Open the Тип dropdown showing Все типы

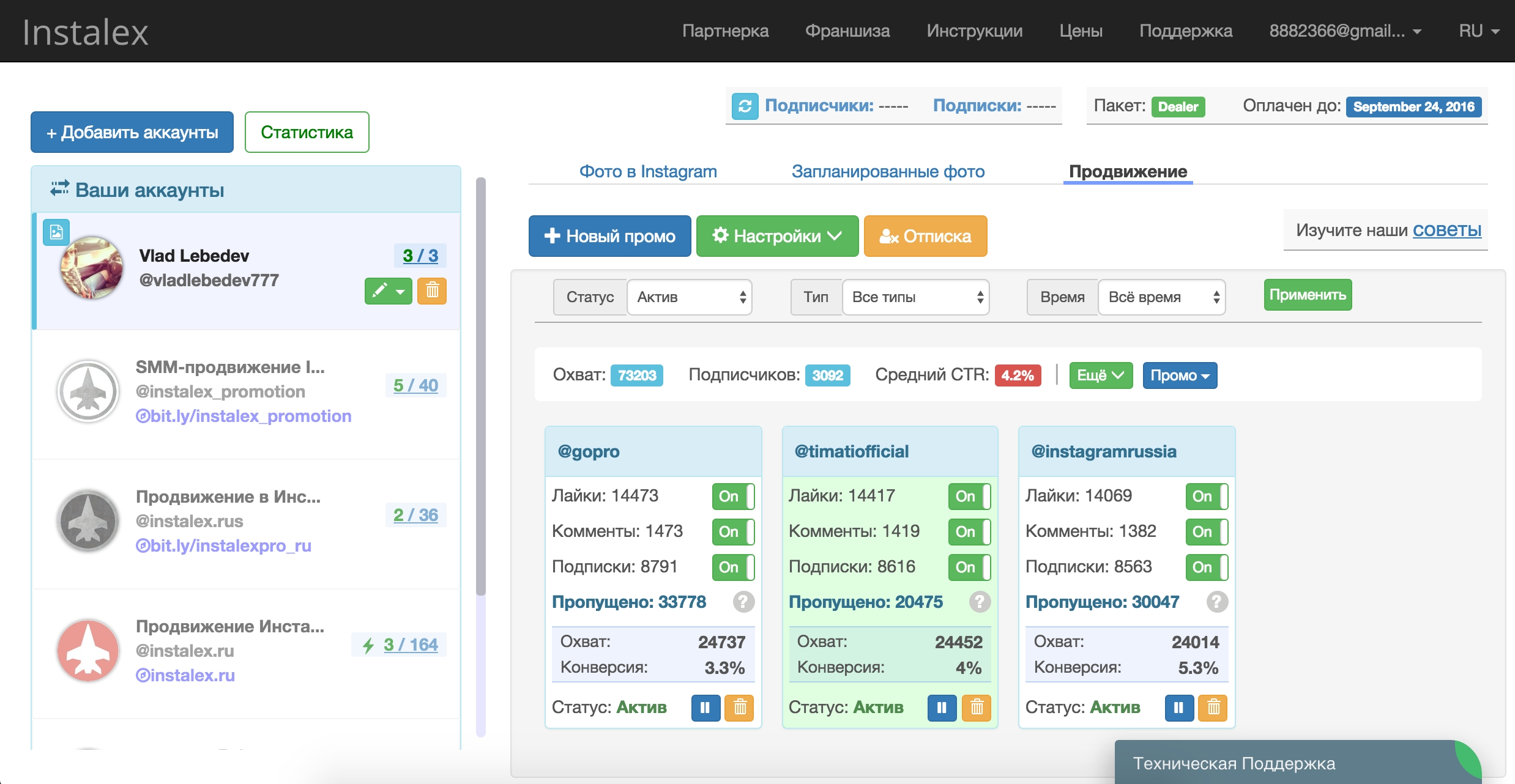coord(915,297)
